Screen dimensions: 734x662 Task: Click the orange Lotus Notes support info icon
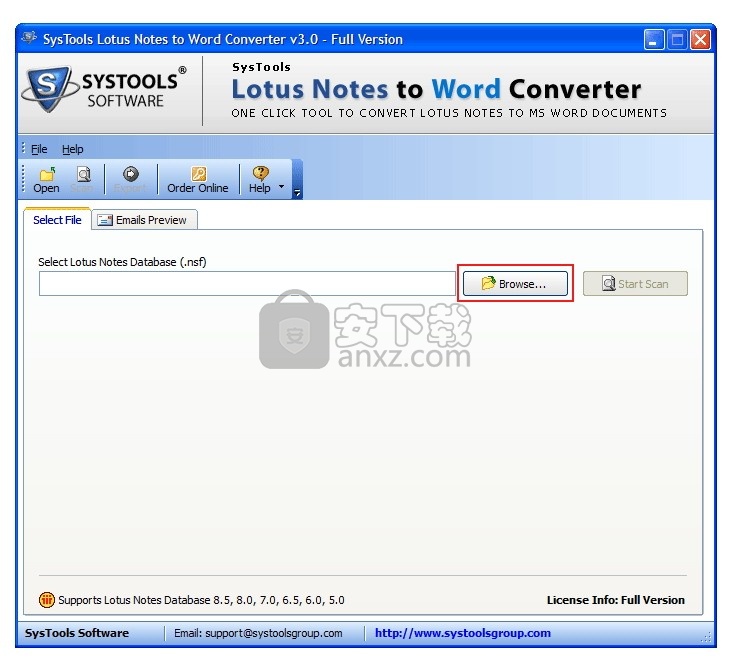(46, 600)
